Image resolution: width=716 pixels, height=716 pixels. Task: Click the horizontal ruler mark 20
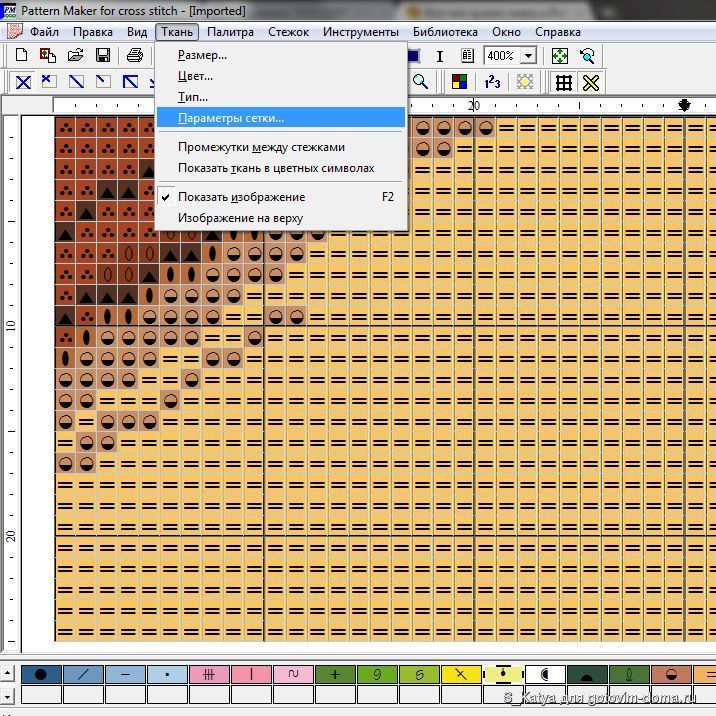click(x=474, y=105)
